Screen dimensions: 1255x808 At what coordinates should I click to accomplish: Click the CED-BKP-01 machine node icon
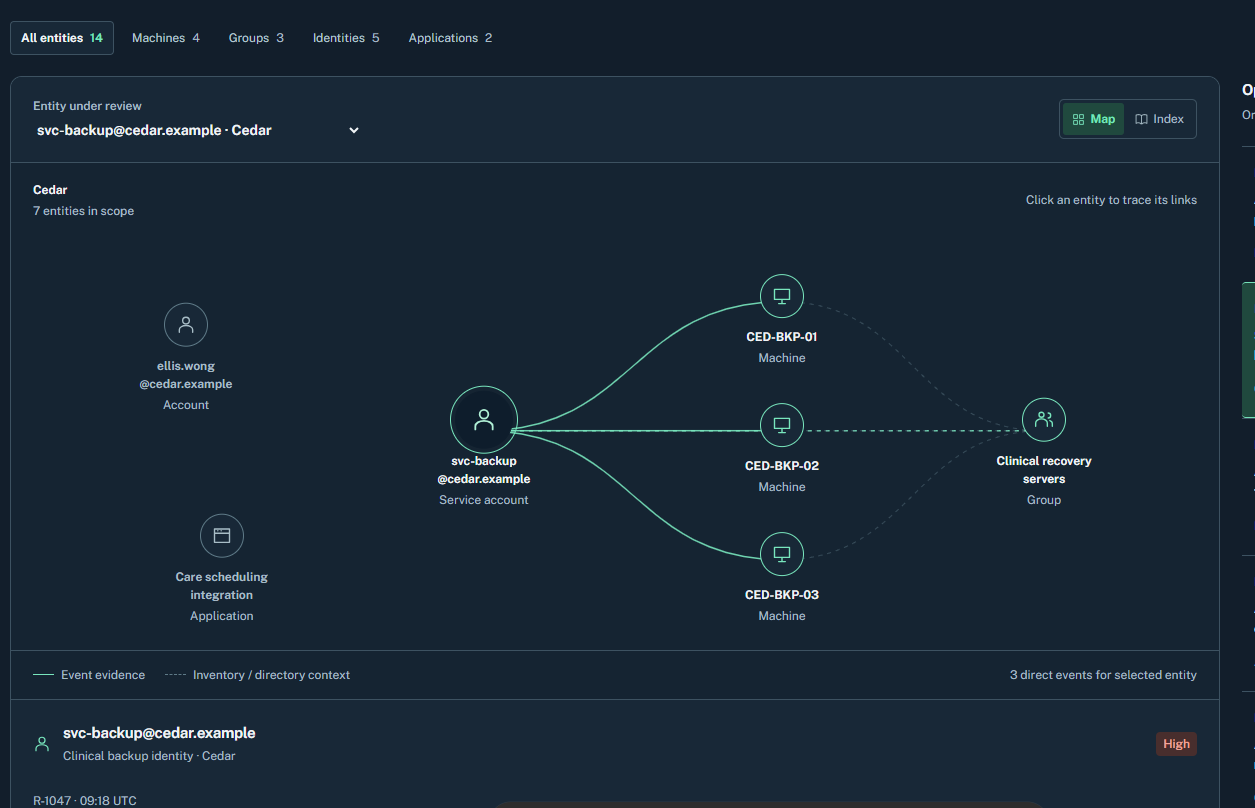[782, 296]
